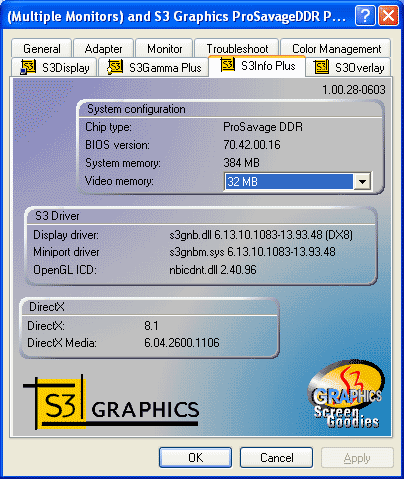Click the question mark help button
The height and width of the screenshot is (479, 404).
(x=365, y=16)
